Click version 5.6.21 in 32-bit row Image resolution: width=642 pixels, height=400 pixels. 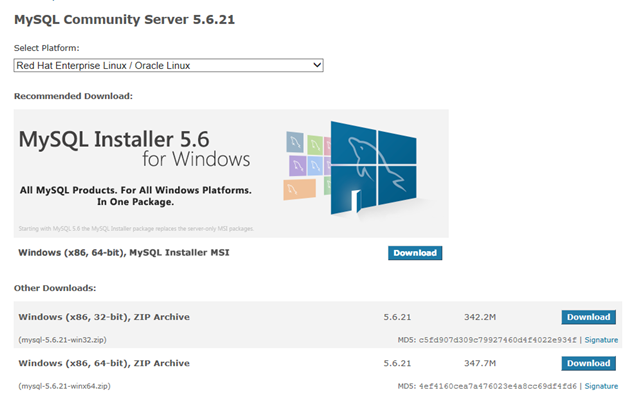(397, 317)
